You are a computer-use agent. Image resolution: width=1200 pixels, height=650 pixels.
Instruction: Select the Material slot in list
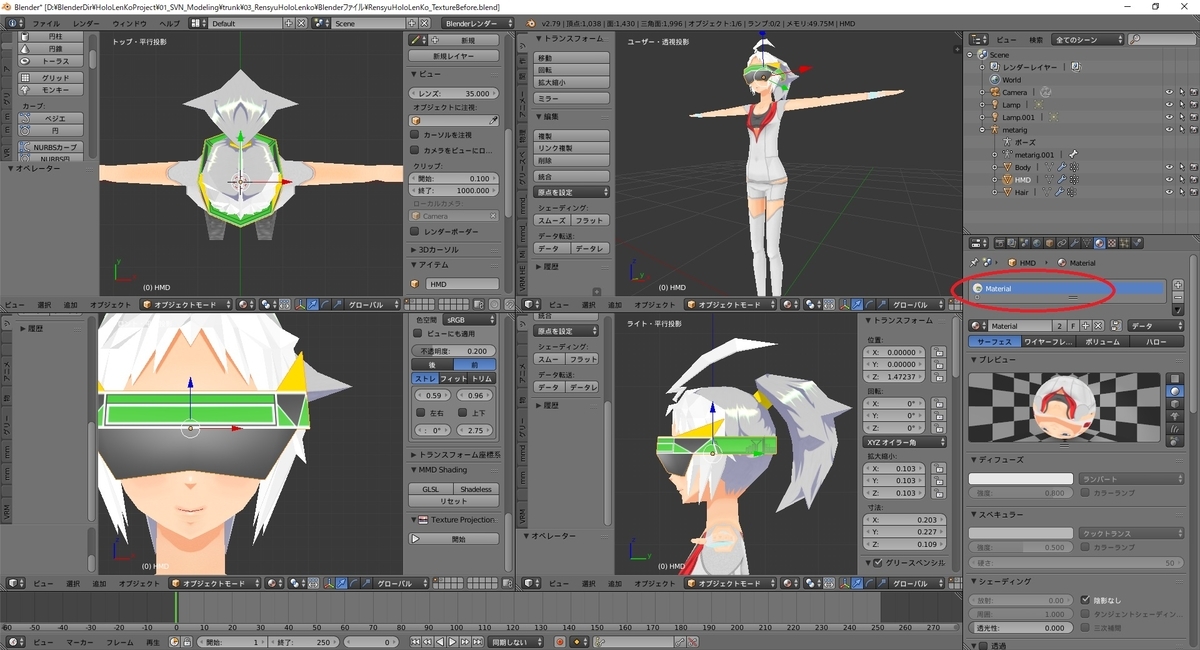pos(1066,289)
